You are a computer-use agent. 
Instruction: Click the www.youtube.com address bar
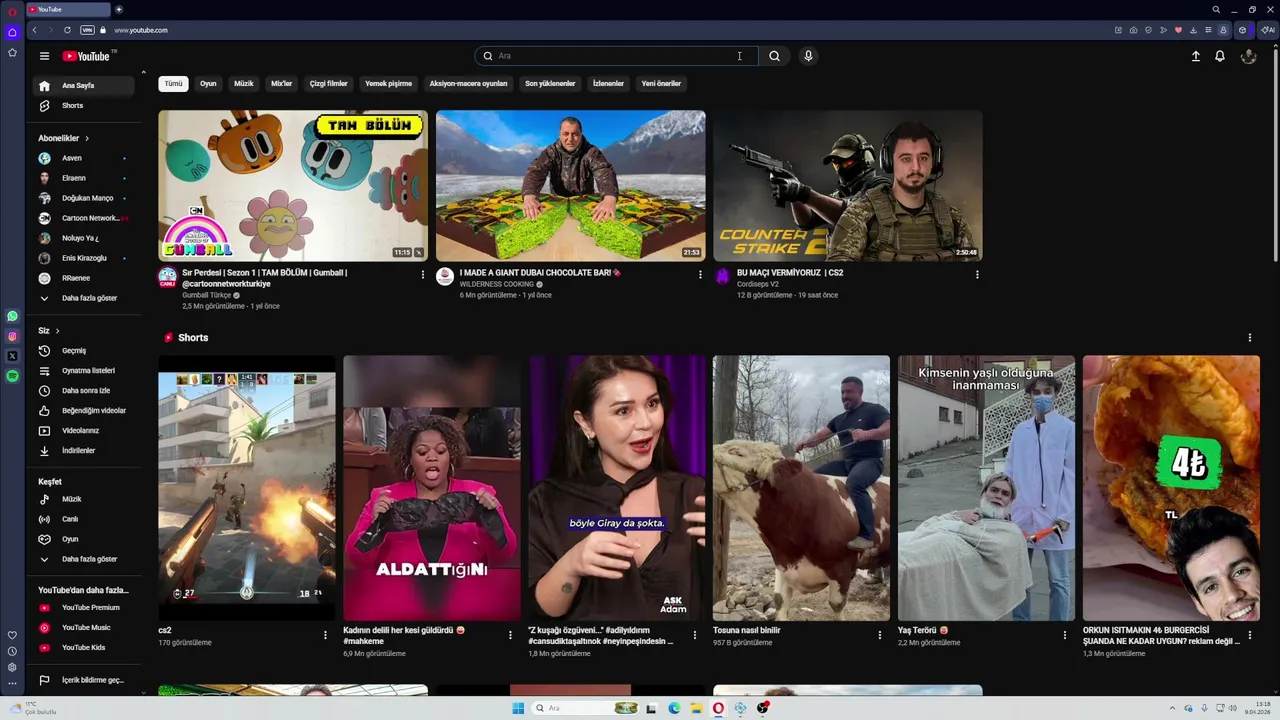141,30
